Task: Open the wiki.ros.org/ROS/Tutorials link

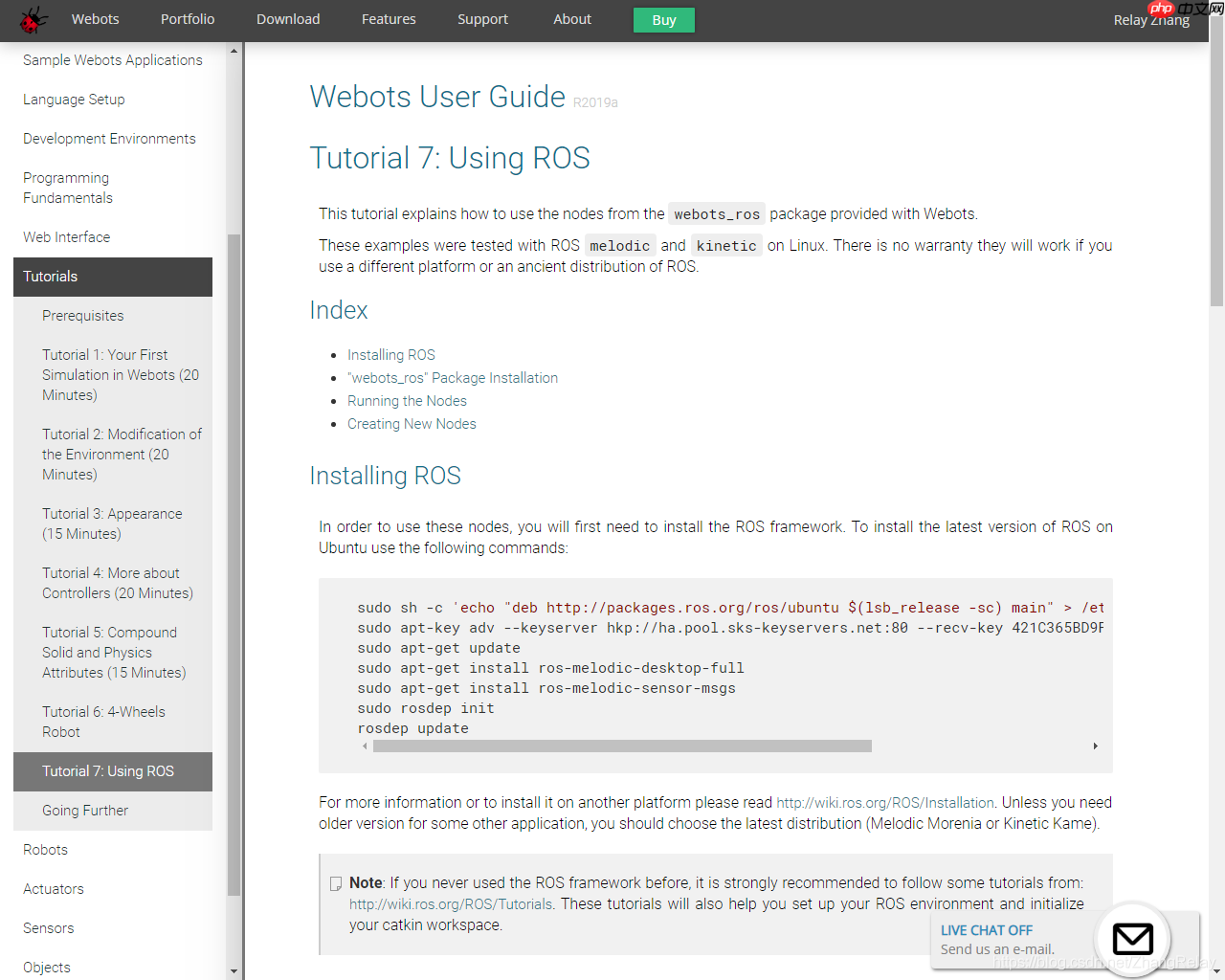Action: point(451,904)
